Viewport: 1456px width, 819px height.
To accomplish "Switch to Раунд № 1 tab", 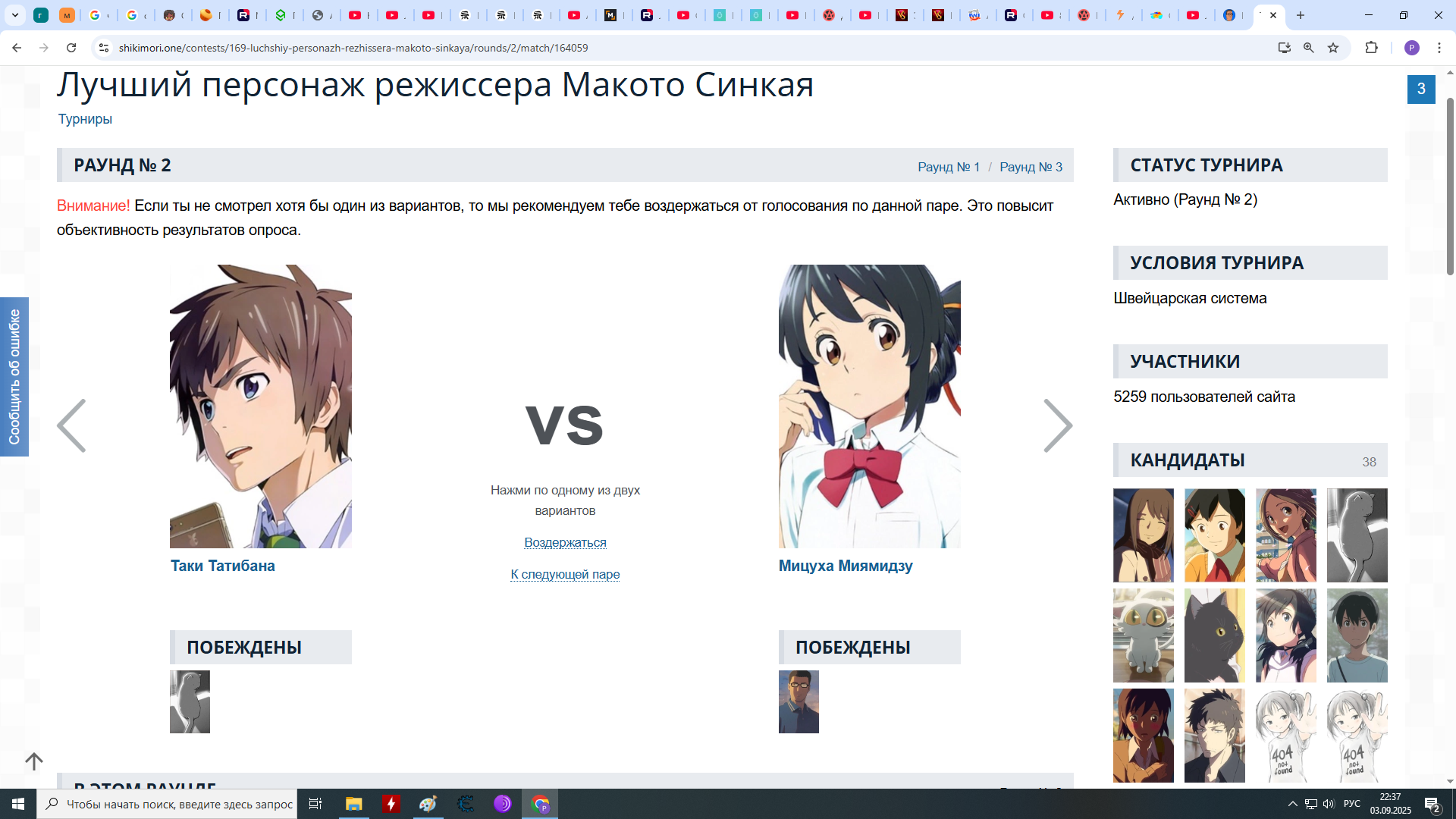I will click(949, 167).
